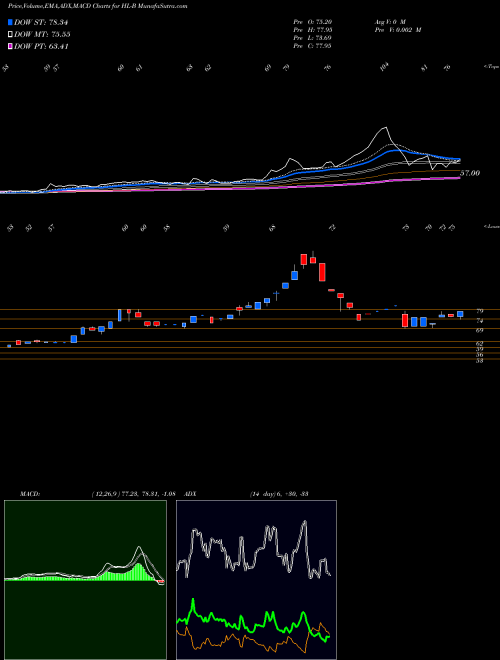Image resolution: width=500 pixels, height=660 pixels.
Task: Click the 57.00 label on the EMA chart
Action: (x=470, y=173)
